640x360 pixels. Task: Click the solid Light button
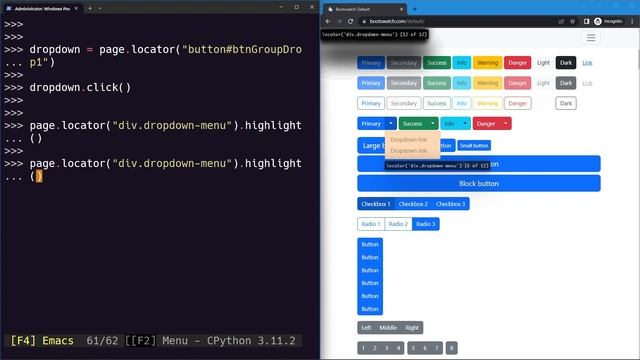(x=543, y=62)
